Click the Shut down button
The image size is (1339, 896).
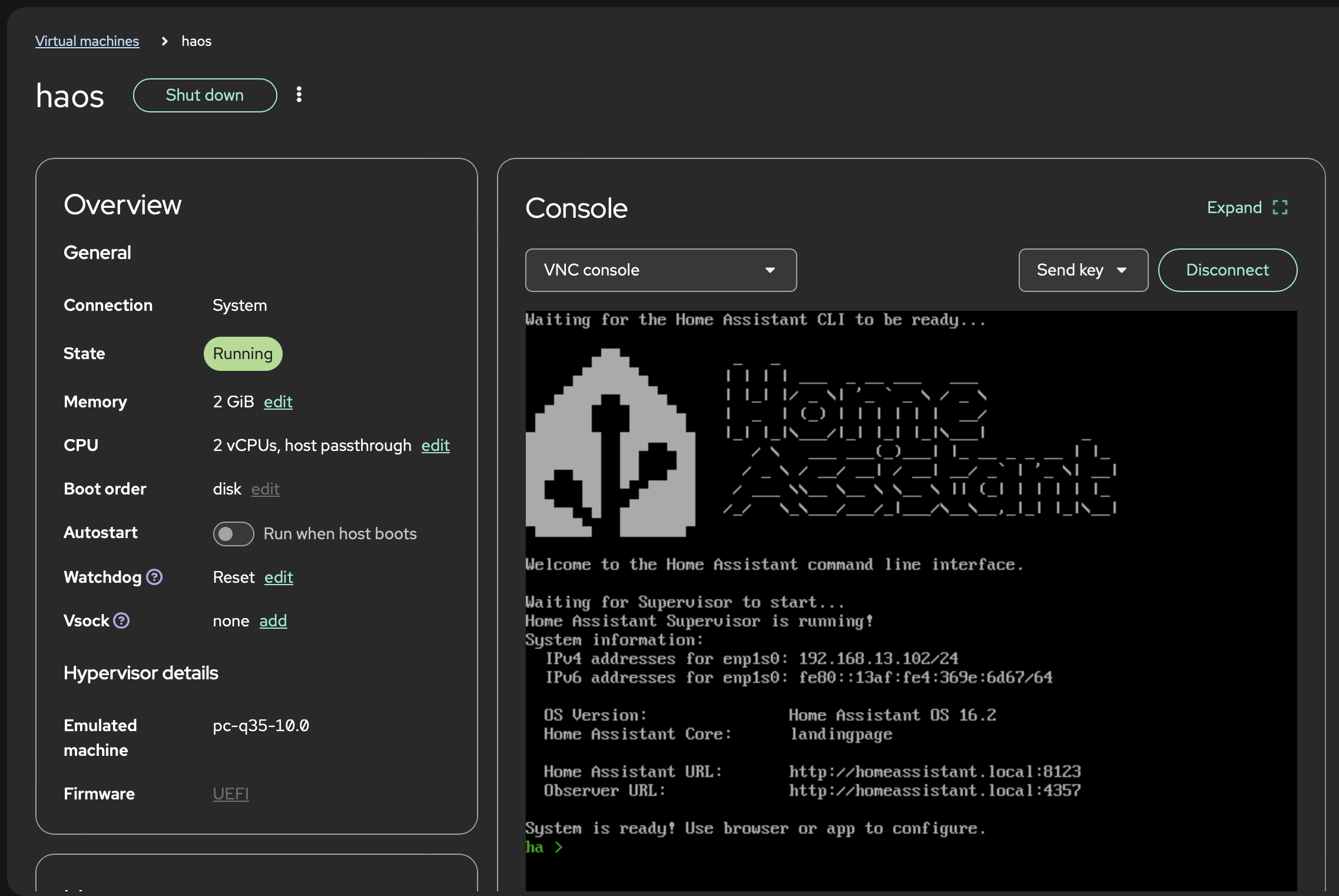(205, 95)
